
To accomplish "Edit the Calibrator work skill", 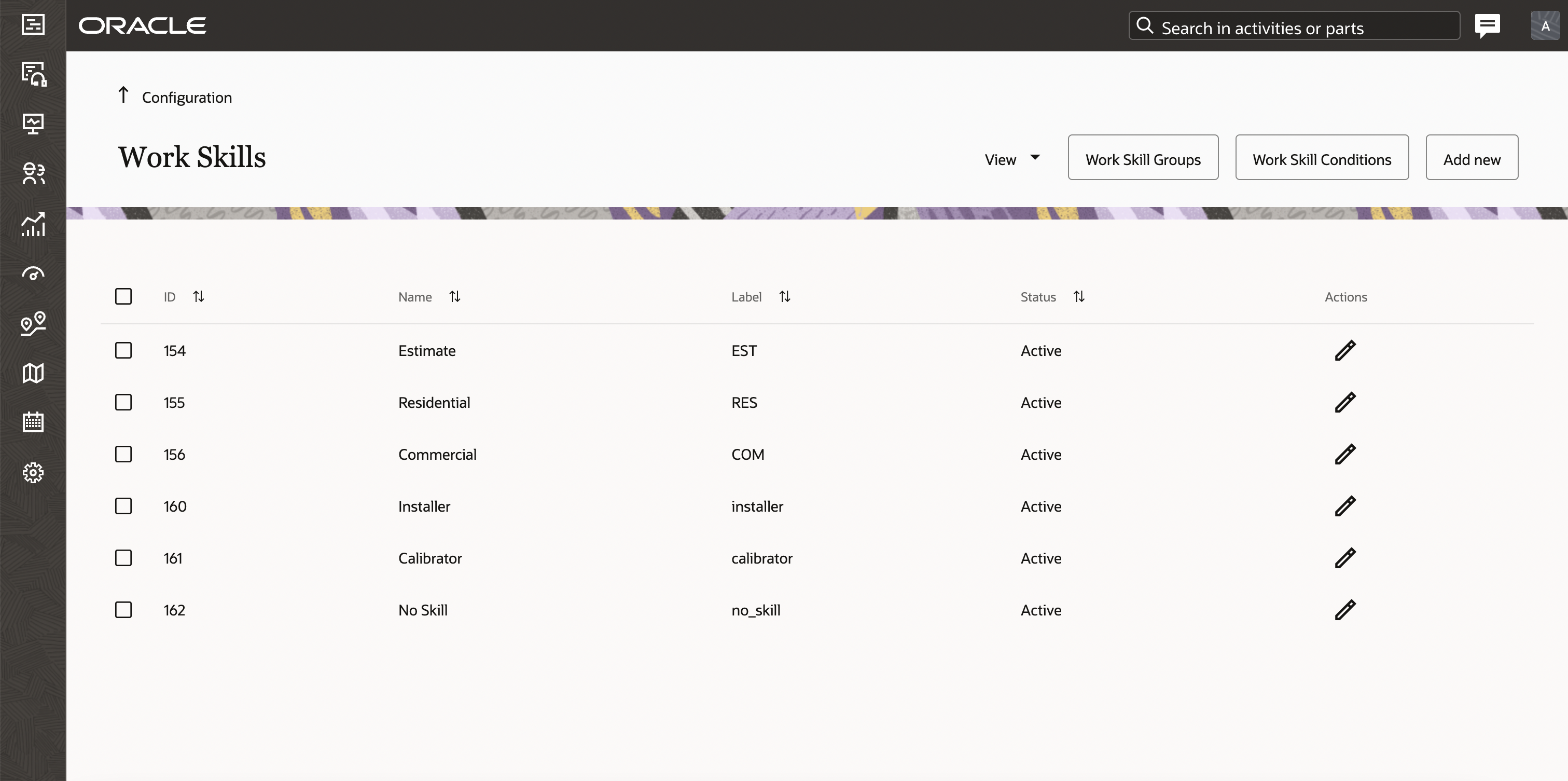I will point(1344,558).
